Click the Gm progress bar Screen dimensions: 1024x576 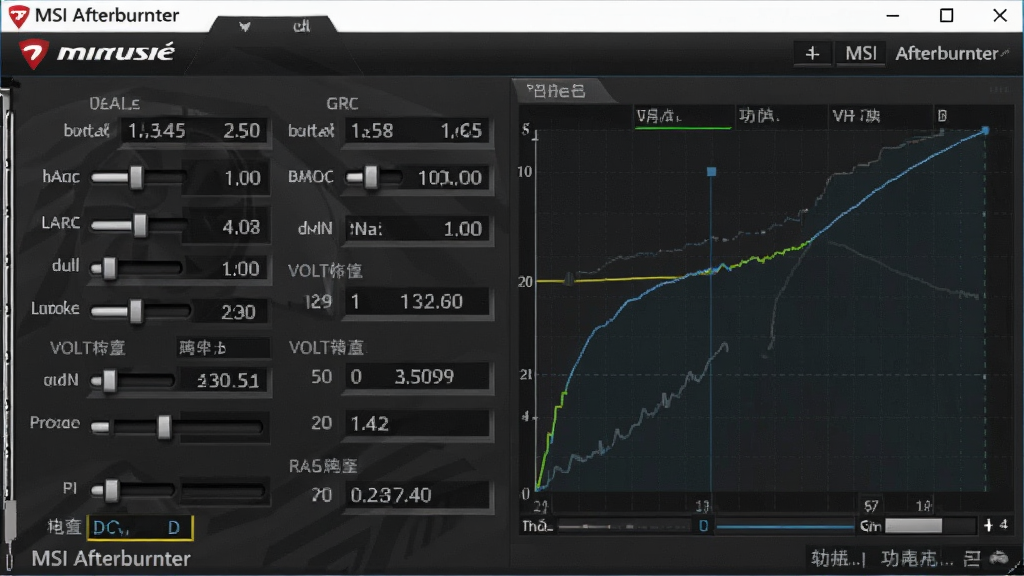930,526
